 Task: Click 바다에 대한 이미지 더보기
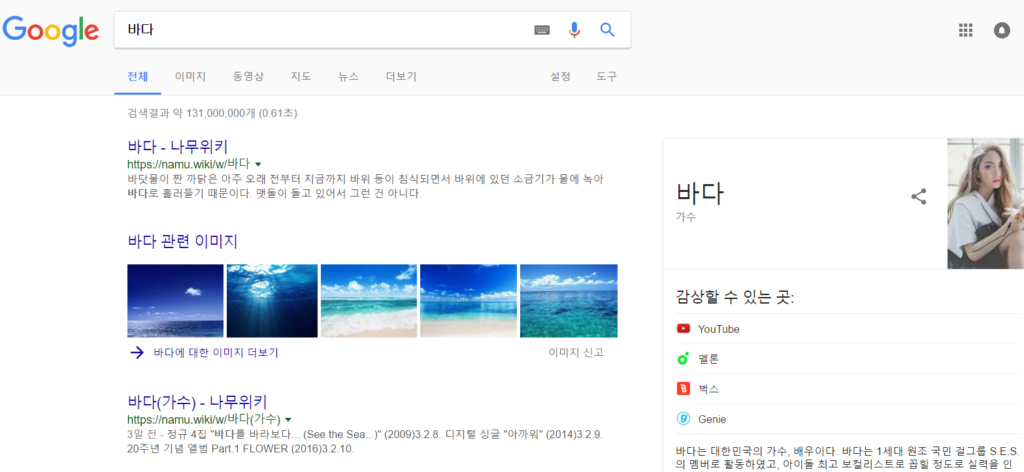click(216, 353)
